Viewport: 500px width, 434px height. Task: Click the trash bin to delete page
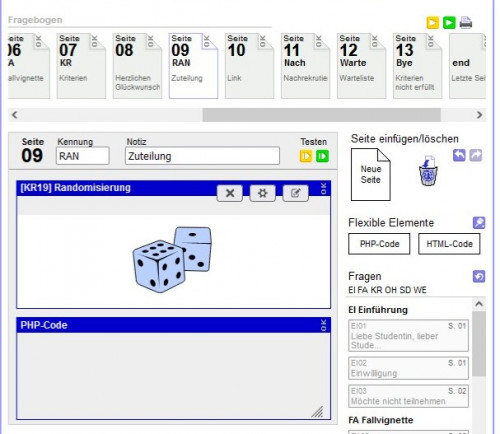click(x=428, y=171)
